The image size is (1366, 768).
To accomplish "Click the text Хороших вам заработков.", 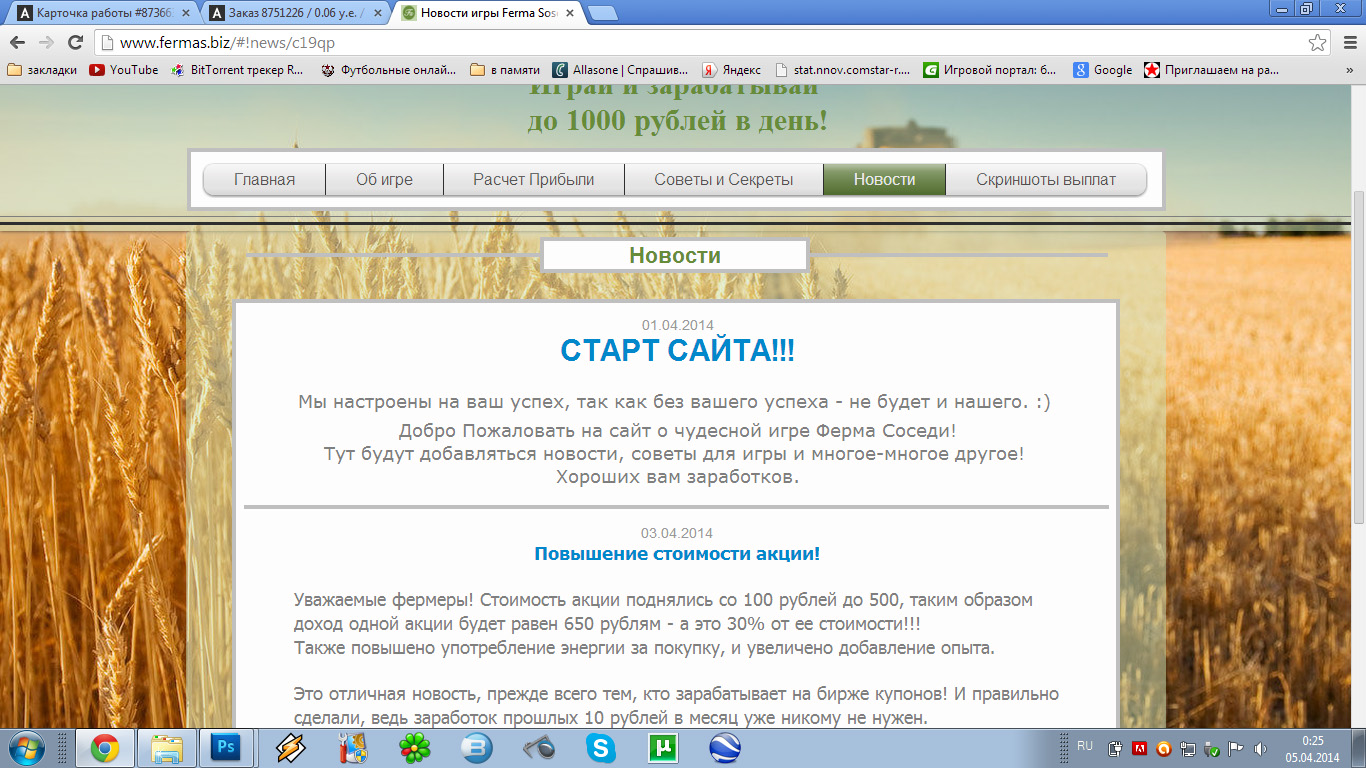I will 677,477.
